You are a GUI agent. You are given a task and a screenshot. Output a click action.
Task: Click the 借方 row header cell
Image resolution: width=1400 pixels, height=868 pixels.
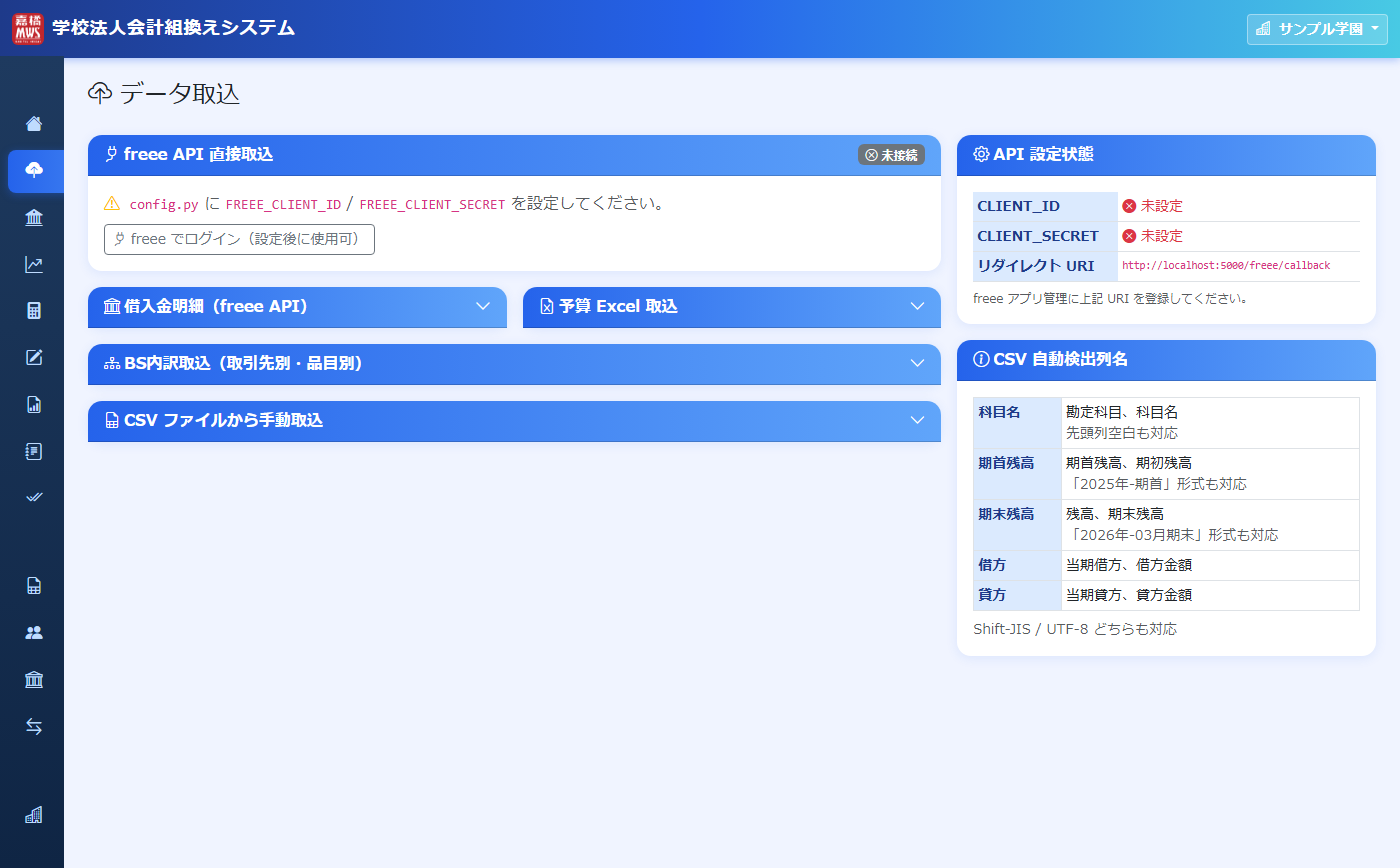click(x=1018, y=565)
